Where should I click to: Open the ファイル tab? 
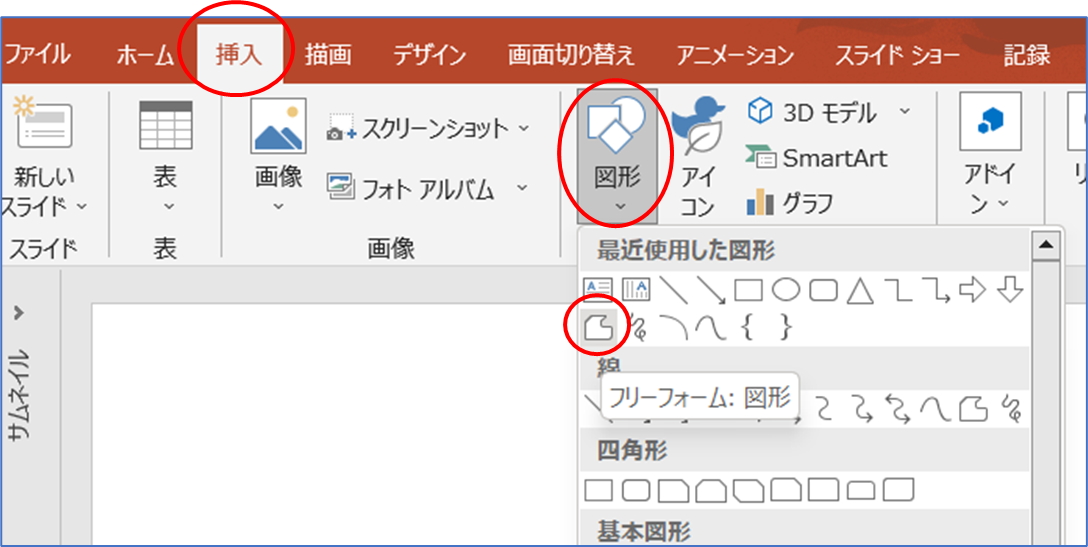[x=36, y=54]
